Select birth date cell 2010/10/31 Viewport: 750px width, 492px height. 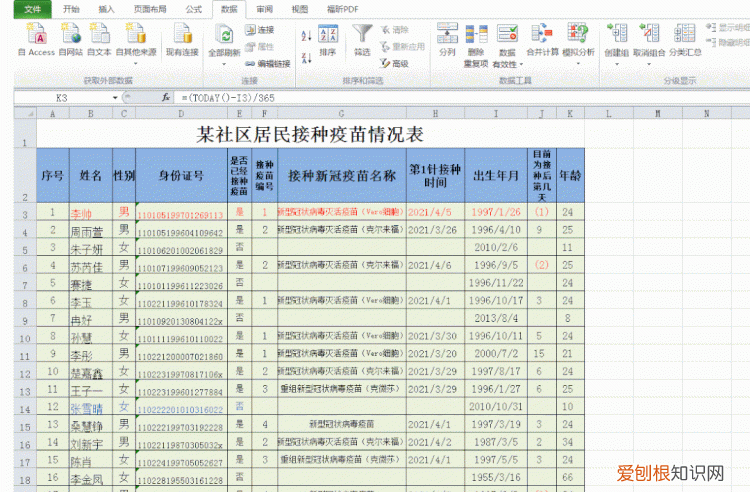(x=496, y=407)
